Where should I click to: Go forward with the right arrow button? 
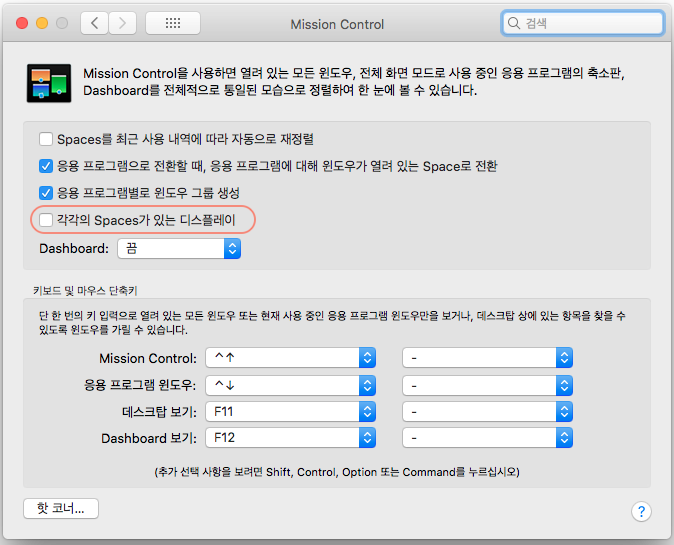click(123, 23)
